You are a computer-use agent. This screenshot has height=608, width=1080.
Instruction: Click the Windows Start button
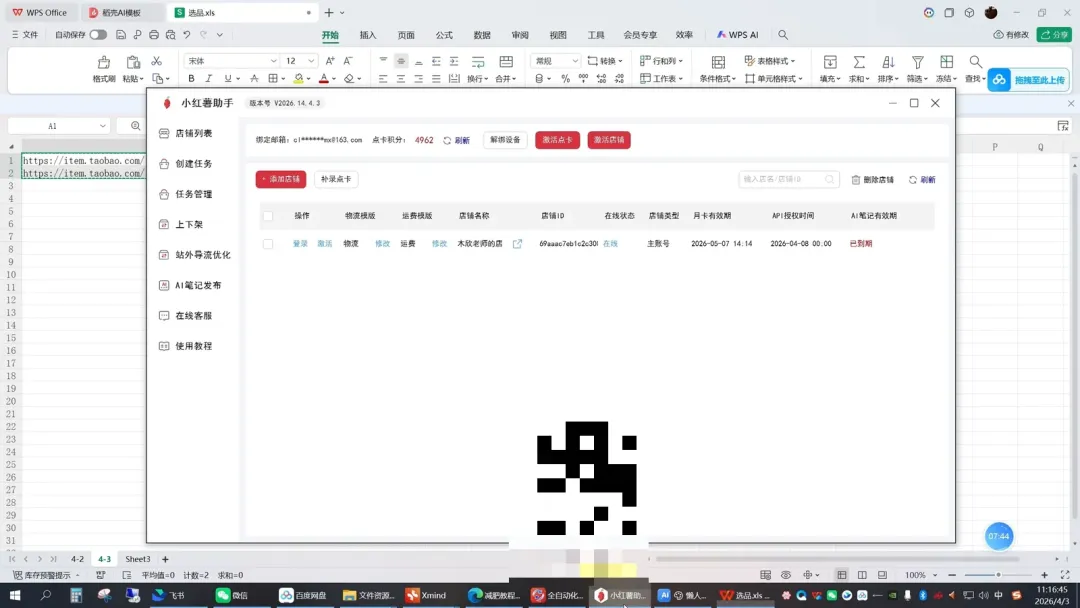click(x=14, y=596)
